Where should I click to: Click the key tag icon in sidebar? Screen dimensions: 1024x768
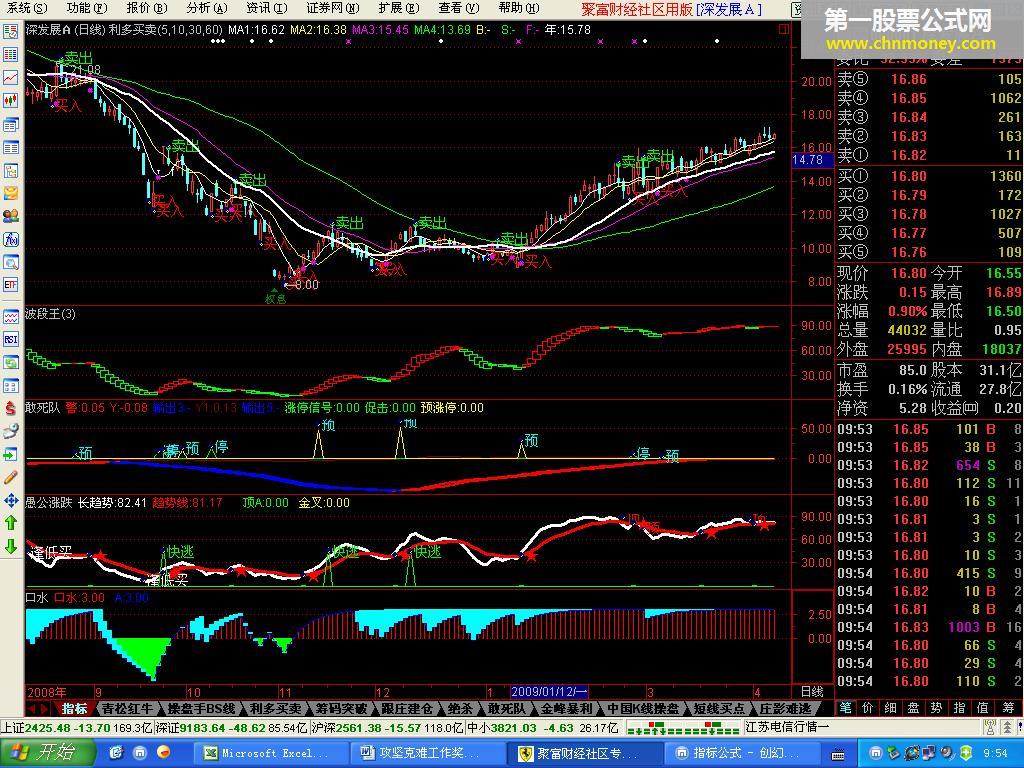(10, 431)
